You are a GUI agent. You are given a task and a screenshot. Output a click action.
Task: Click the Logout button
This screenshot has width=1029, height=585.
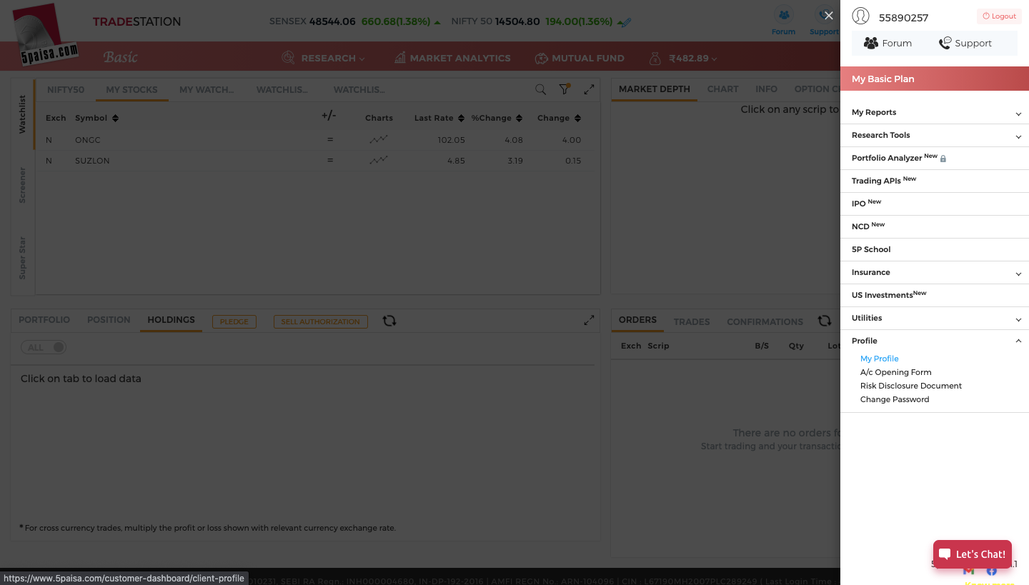pyautogui.click(x=999, y=16)
